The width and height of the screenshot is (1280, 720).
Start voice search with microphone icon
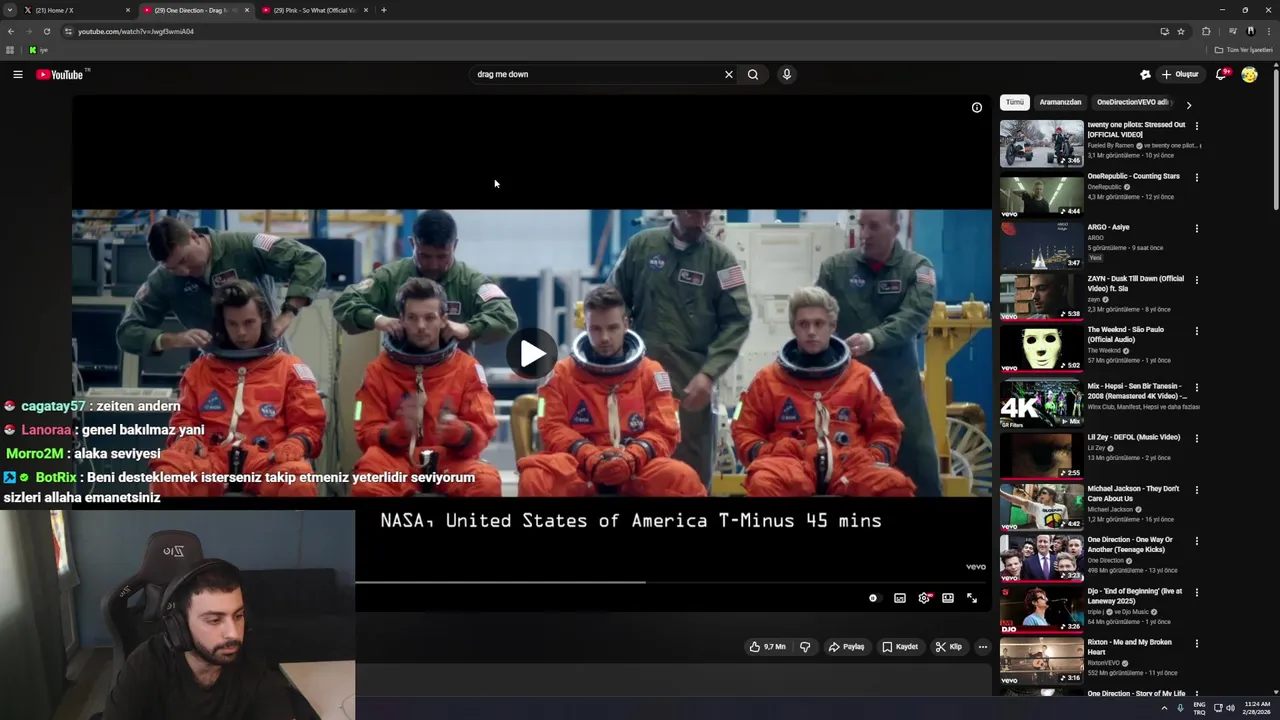[787, 74]
